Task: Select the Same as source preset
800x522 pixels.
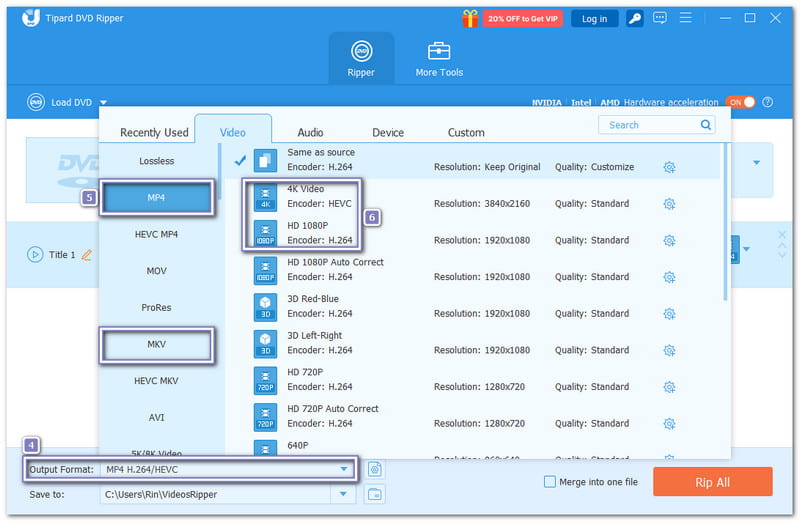Action: 320,160
